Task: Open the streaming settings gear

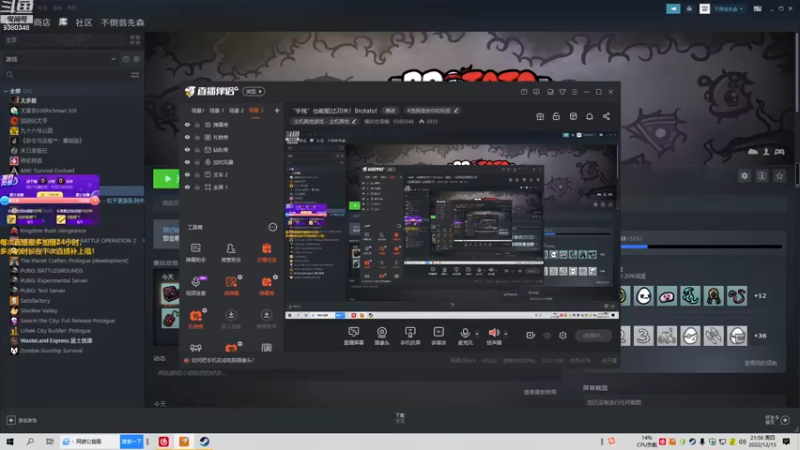Action: (x=563, y=335)
